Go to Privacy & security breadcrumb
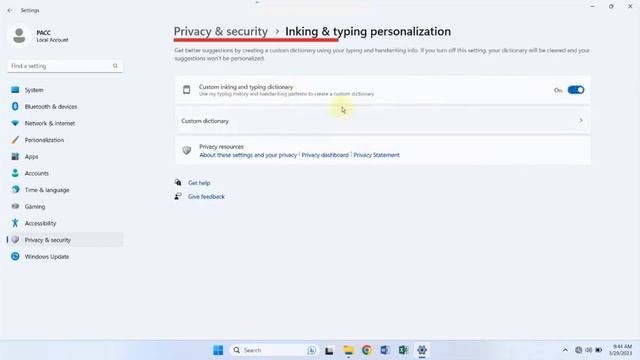Viewport: 640px width, 360px height. pyautogui.click(x=221, y=31)
